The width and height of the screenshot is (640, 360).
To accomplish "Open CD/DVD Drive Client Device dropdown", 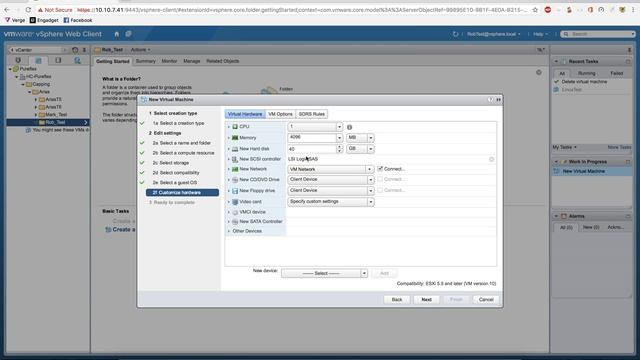I will [x=331, y=180].
